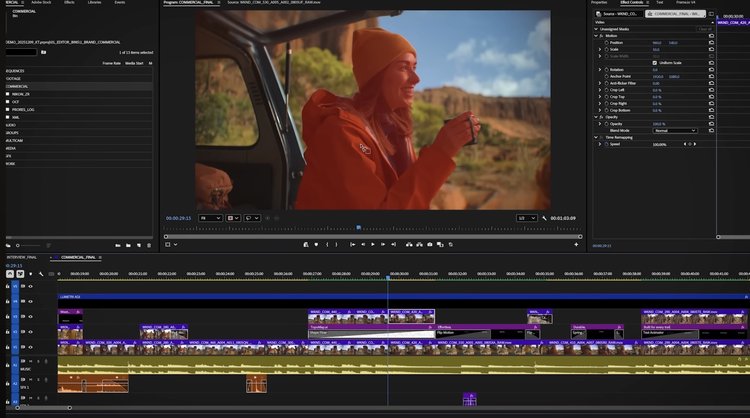This screenshot has height=418, width=750.
Task: Delete selected item with project panel trash
Action: 149,245
